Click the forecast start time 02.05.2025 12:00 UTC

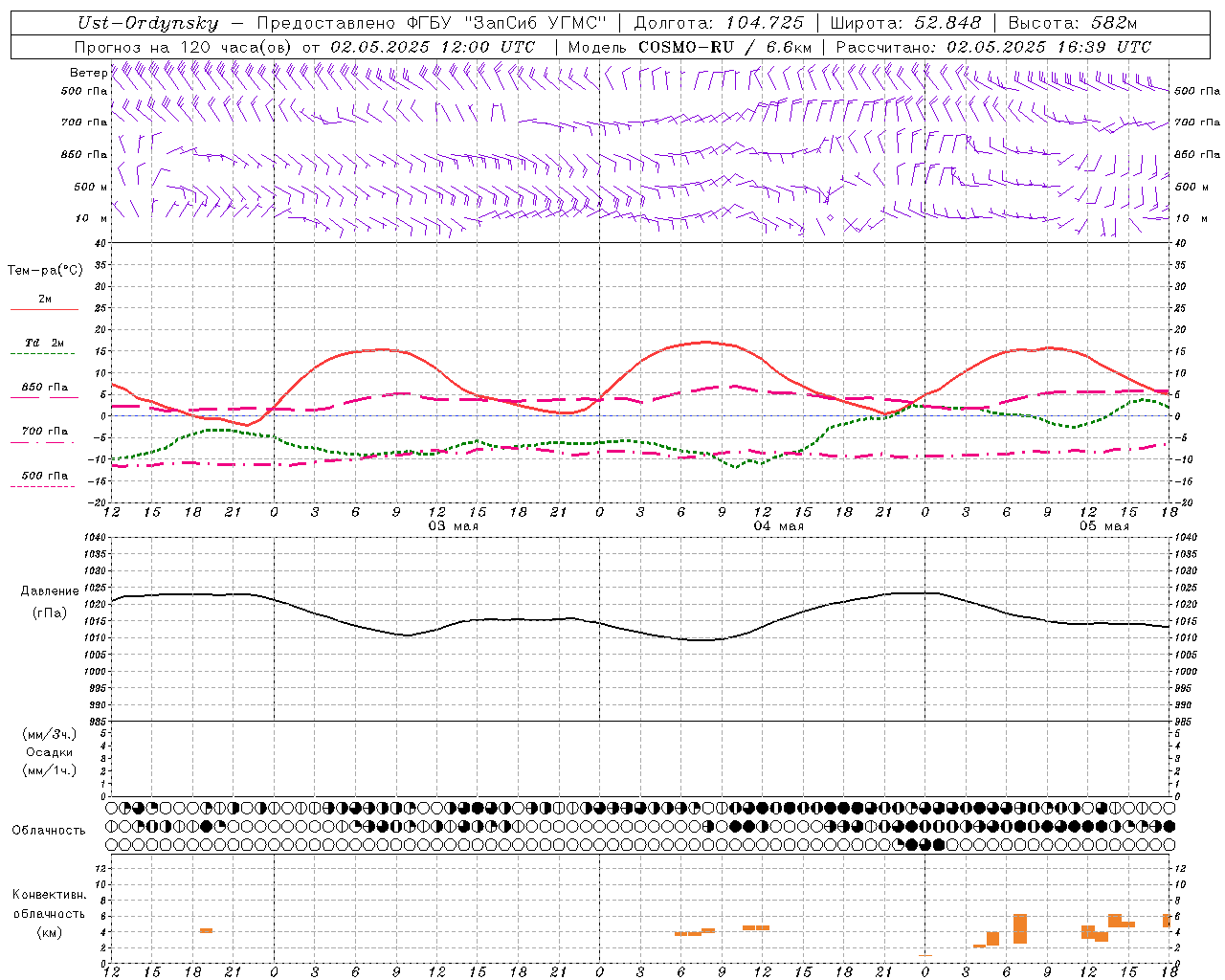(433, 47)
